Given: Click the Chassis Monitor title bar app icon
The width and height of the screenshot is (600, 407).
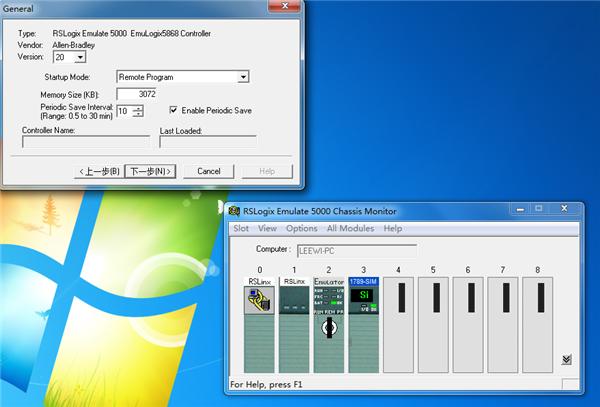Looking at the screenshot, I should [234, 211].
